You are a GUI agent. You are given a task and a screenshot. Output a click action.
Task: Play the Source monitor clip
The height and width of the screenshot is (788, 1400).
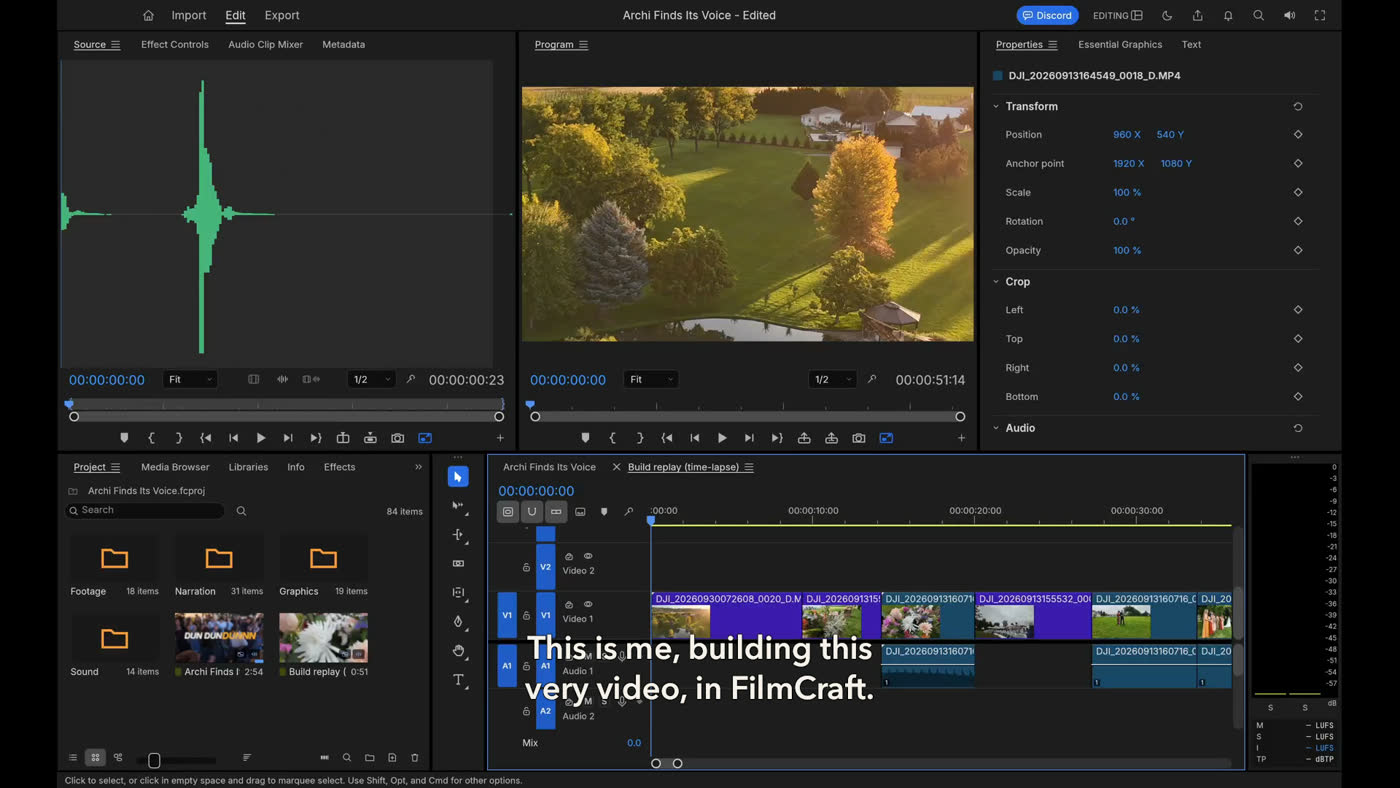coord(261,438)
